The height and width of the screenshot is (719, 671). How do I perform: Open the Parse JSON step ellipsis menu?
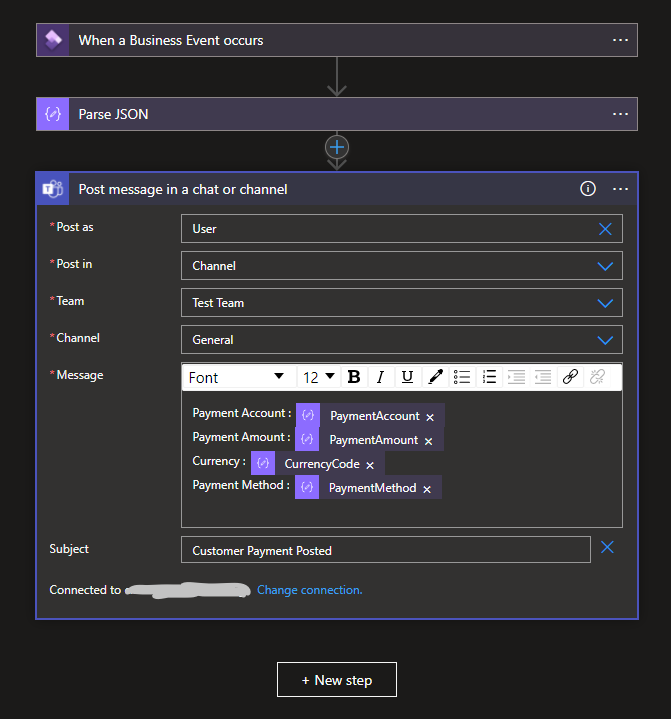(620, 114)
